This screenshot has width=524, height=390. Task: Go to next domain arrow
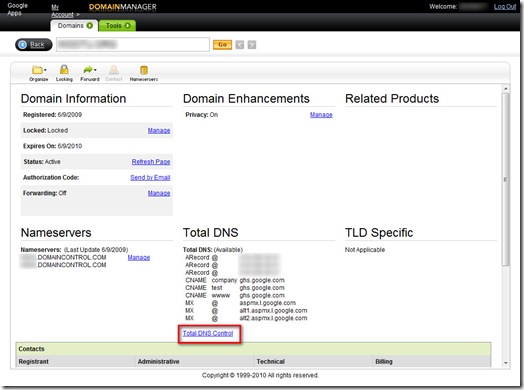tap(252, 44)
